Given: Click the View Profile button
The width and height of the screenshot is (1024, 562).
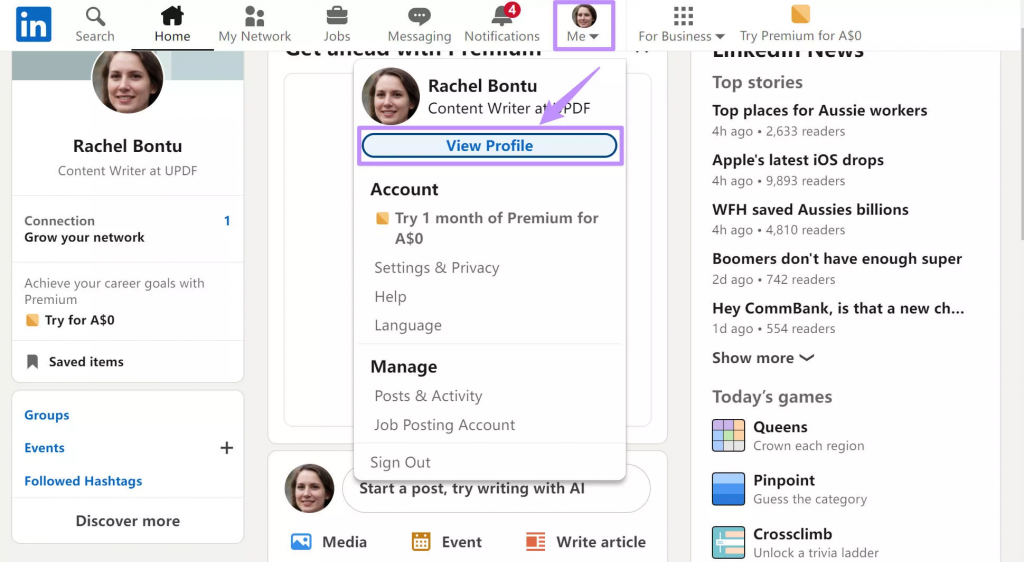Looking at the screenshot, I should (x=489, y=146).
